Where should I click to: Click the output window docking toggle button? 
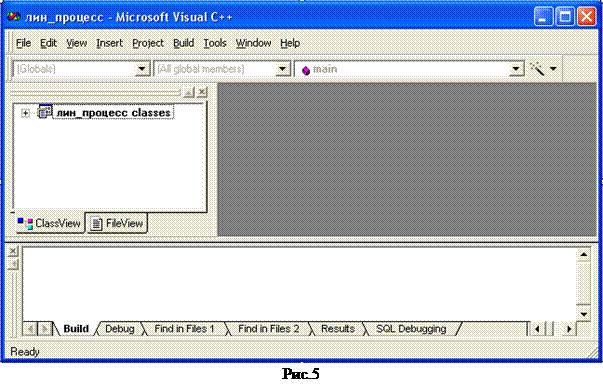pos(13,264)
